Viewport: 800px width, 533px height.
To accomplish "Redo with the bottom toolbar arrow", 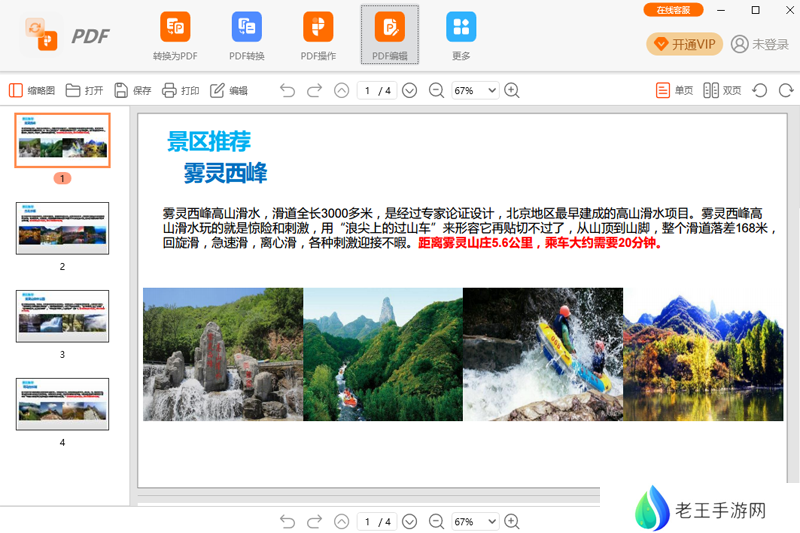I will click(314, 522).
